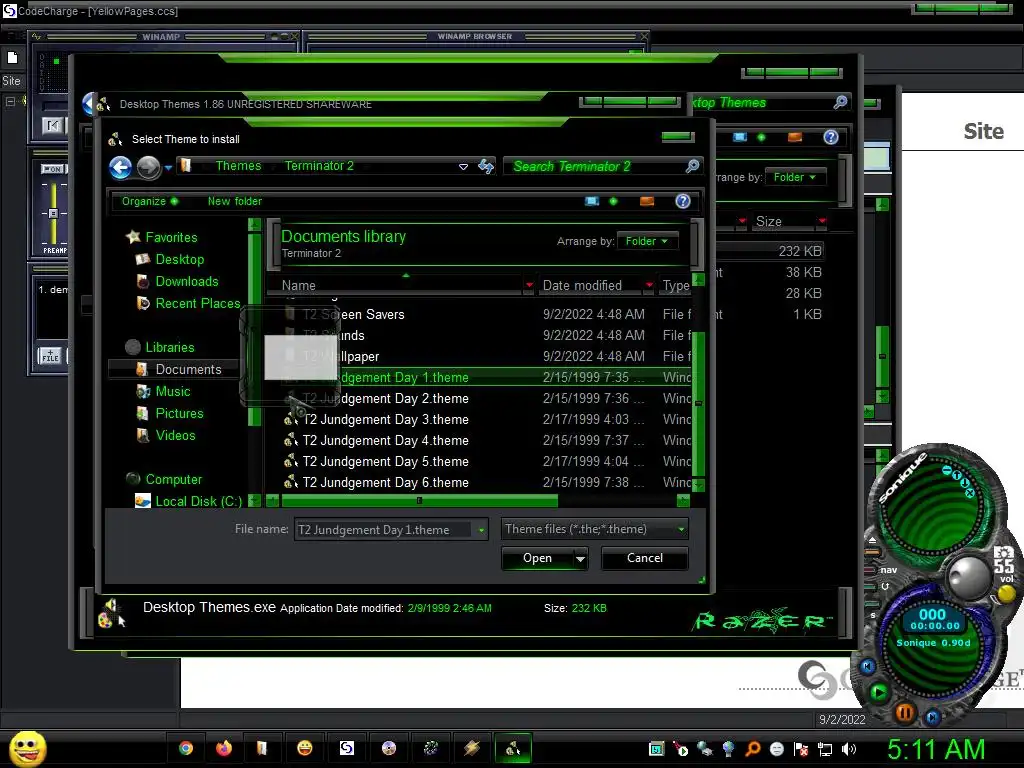Open CodeCharge taskbar button

point(347,748)
